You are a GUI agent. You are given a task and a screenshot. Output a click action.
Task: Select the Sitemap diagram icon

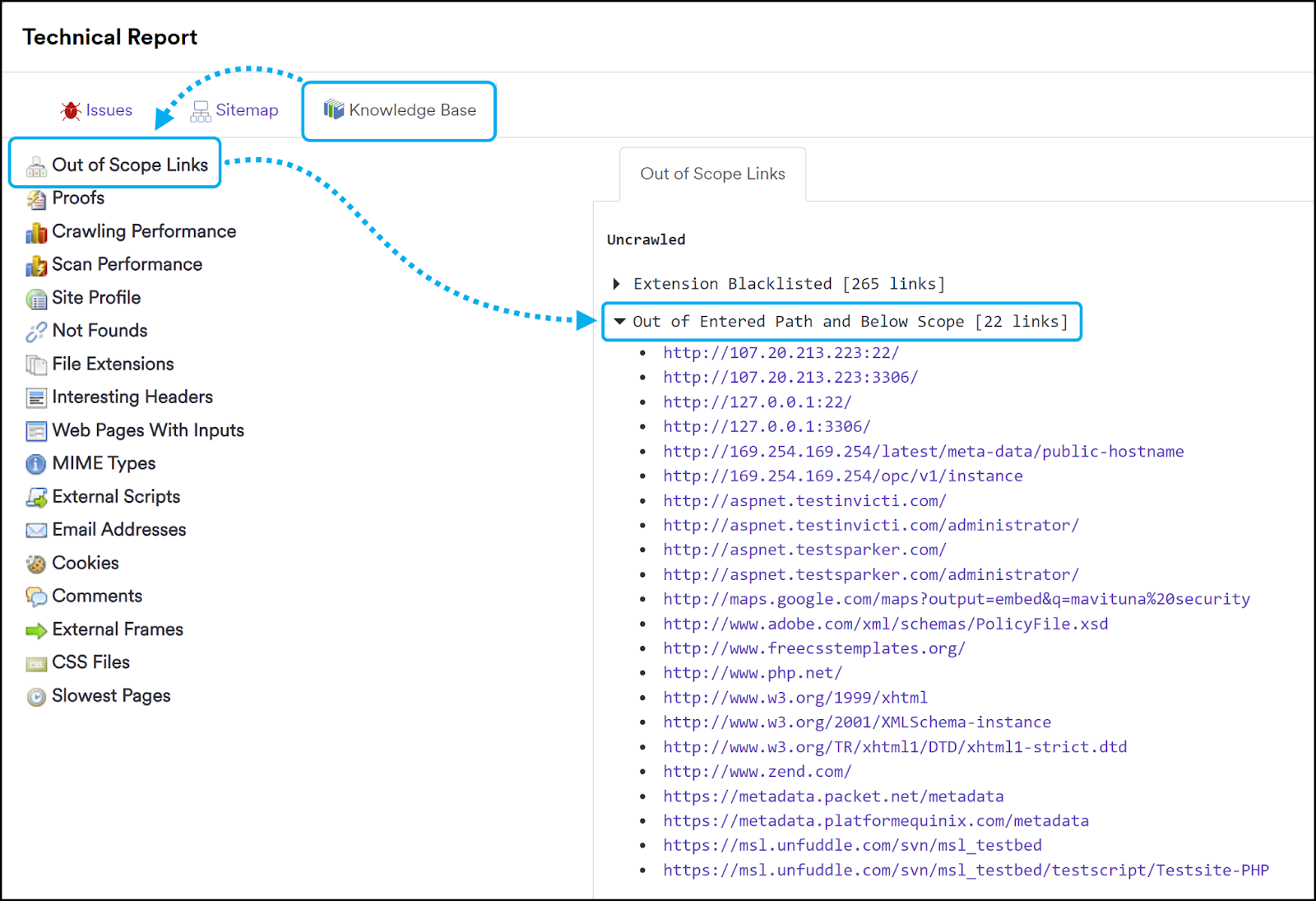click(200, 109)
